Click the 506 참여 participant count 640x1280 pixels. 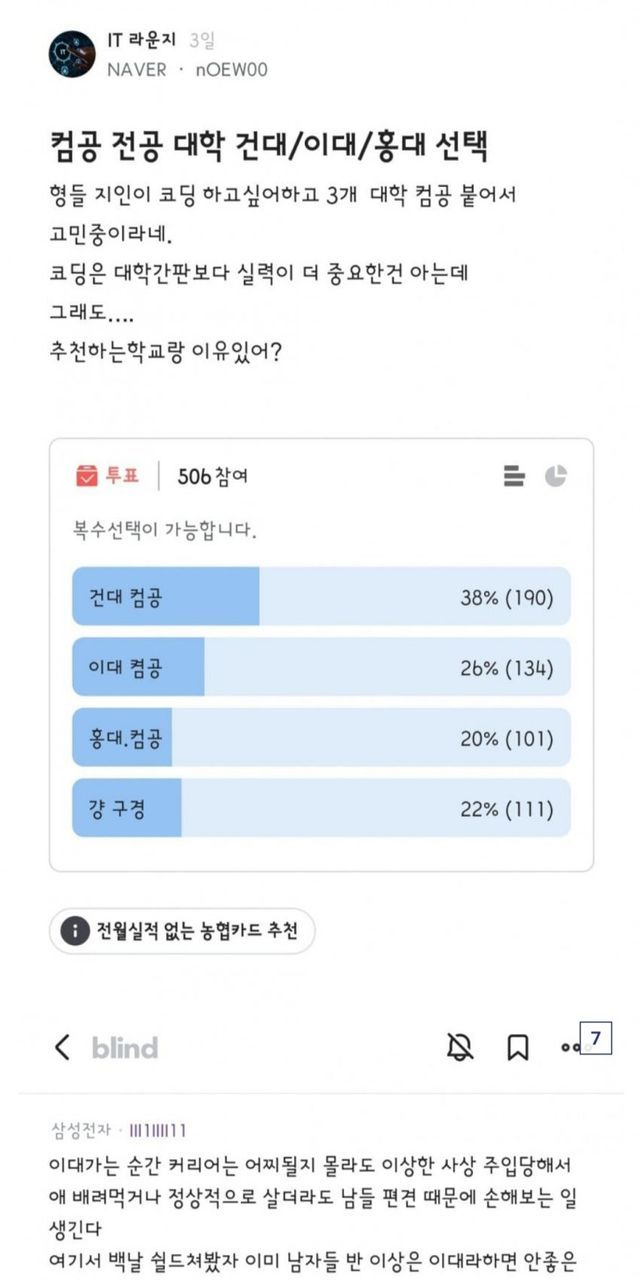pyautogui.click(x=212, y=477)
